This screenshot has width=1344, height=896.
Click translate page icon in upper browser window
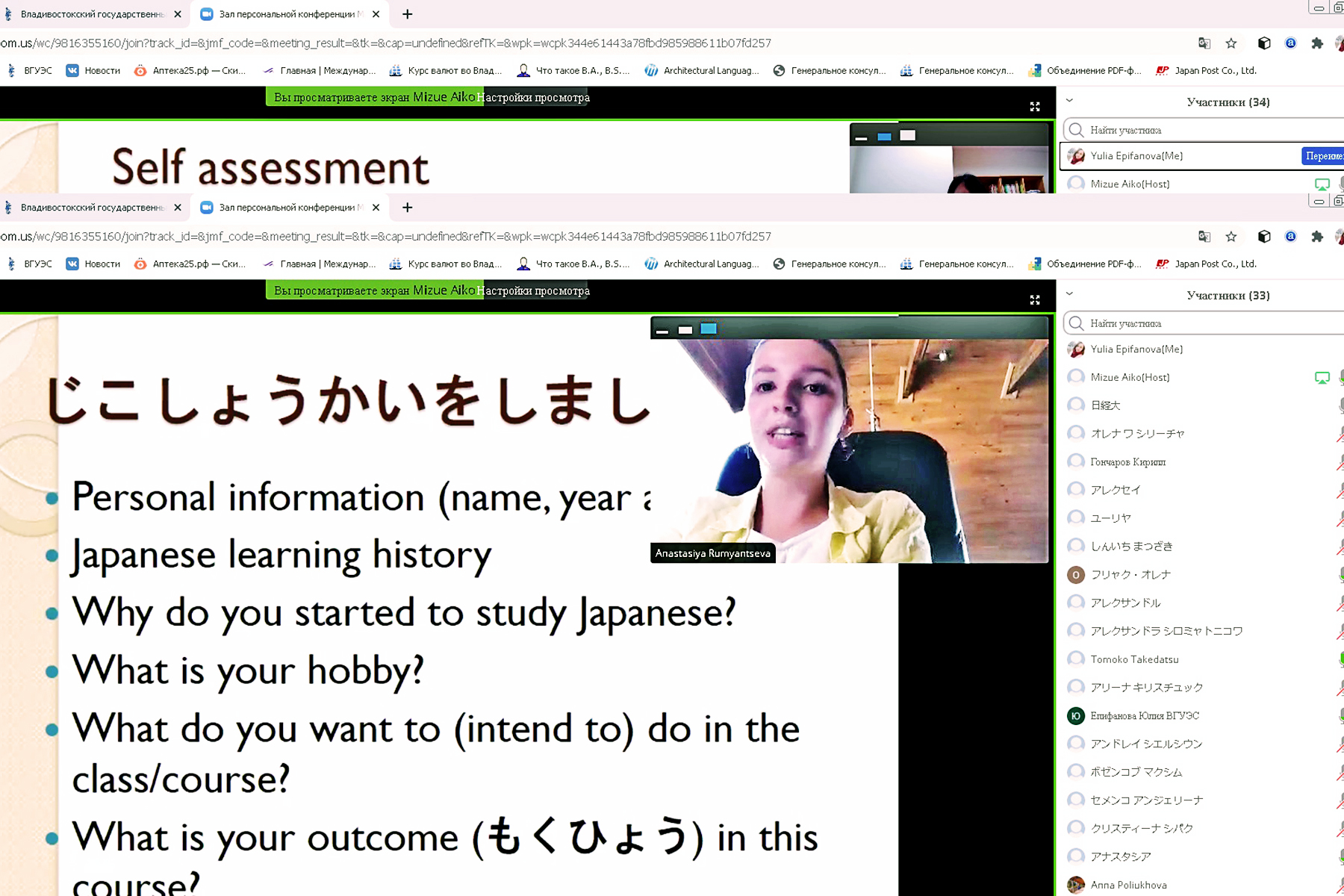pos(1204,43)
